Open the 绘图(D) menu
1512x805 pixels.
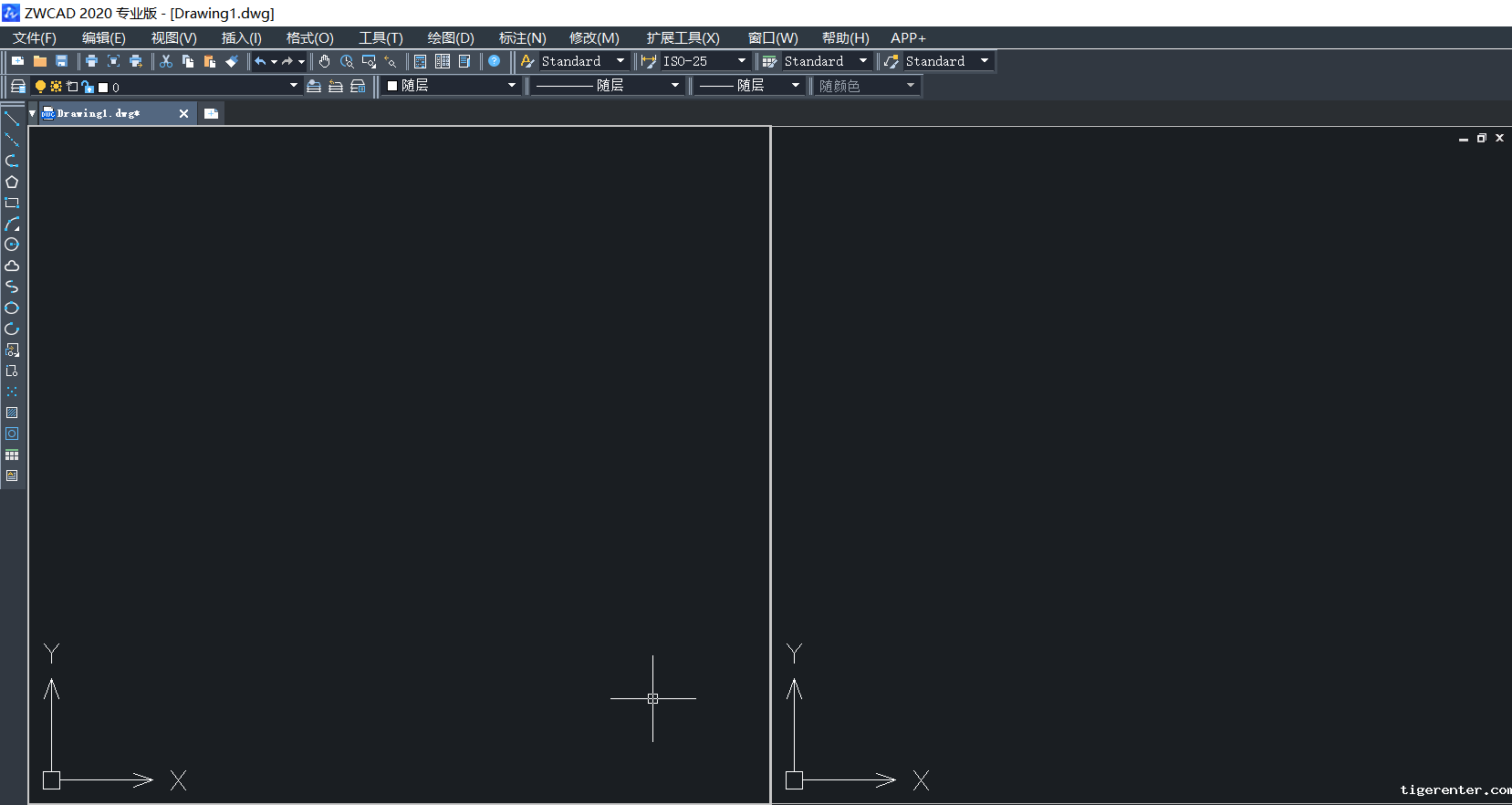[x=451, y=37]
